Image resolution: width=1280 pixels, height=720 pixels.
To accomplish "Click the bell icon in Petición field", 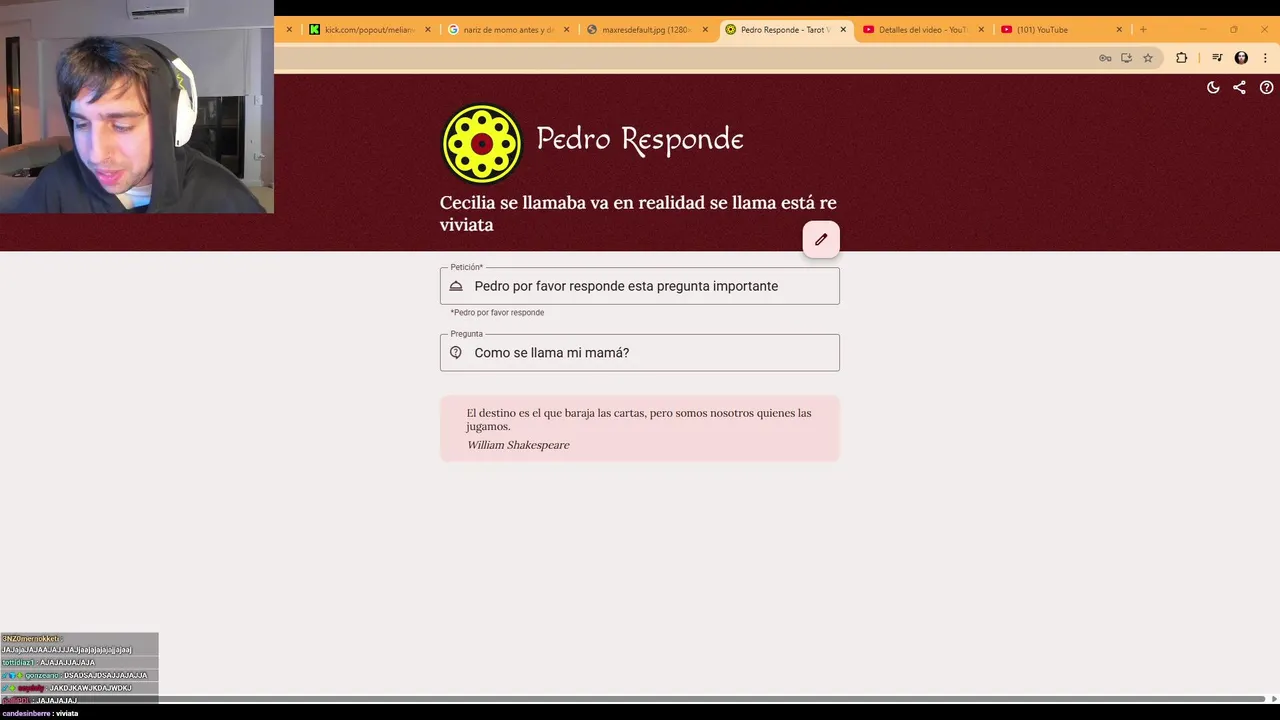I will [x=456, y=286].
